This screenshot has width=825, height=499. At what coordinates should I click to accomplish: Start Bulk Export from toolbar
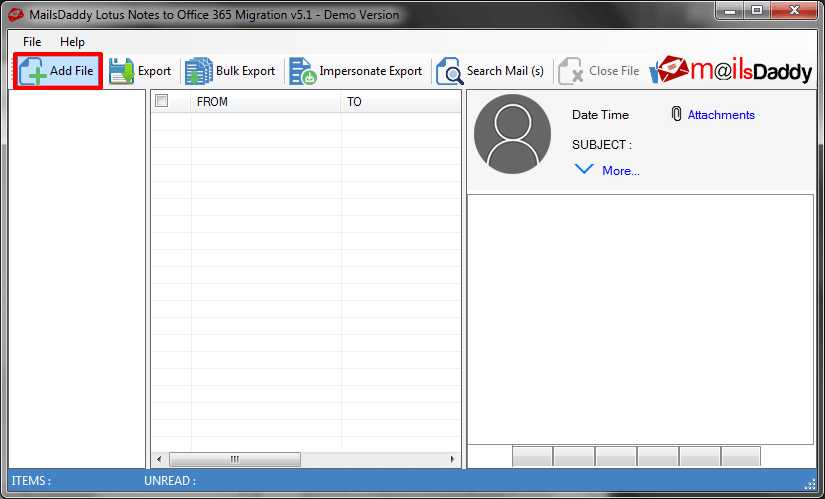click(230, 71)
